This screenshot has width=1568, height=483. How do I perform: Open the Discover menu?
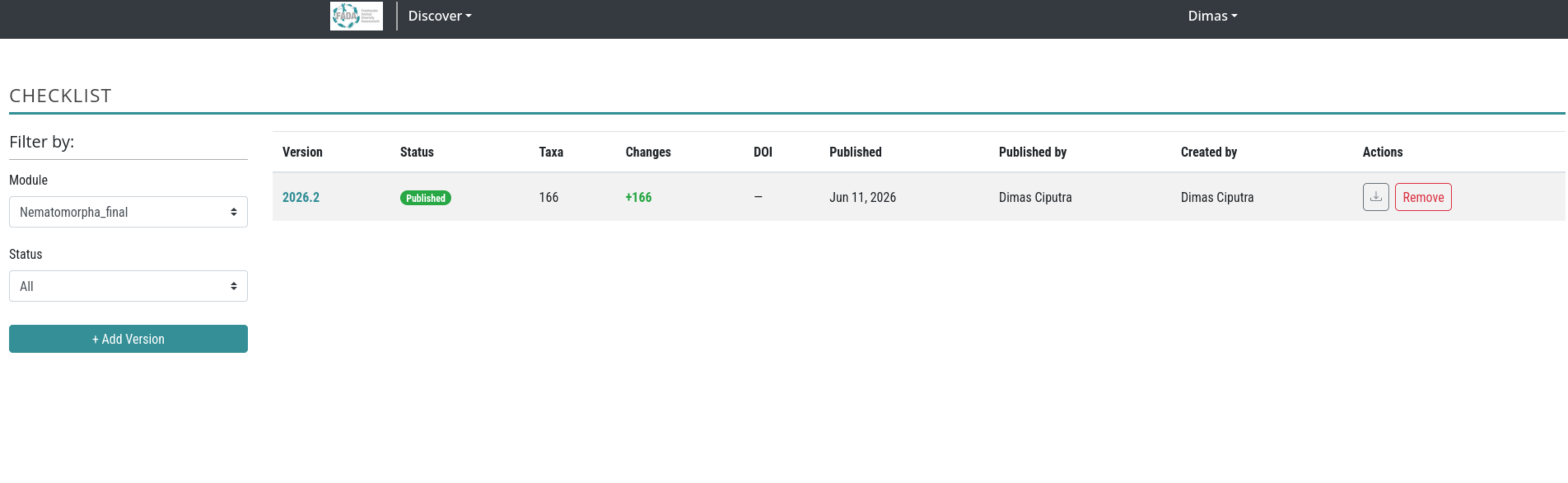coord(439,16)
